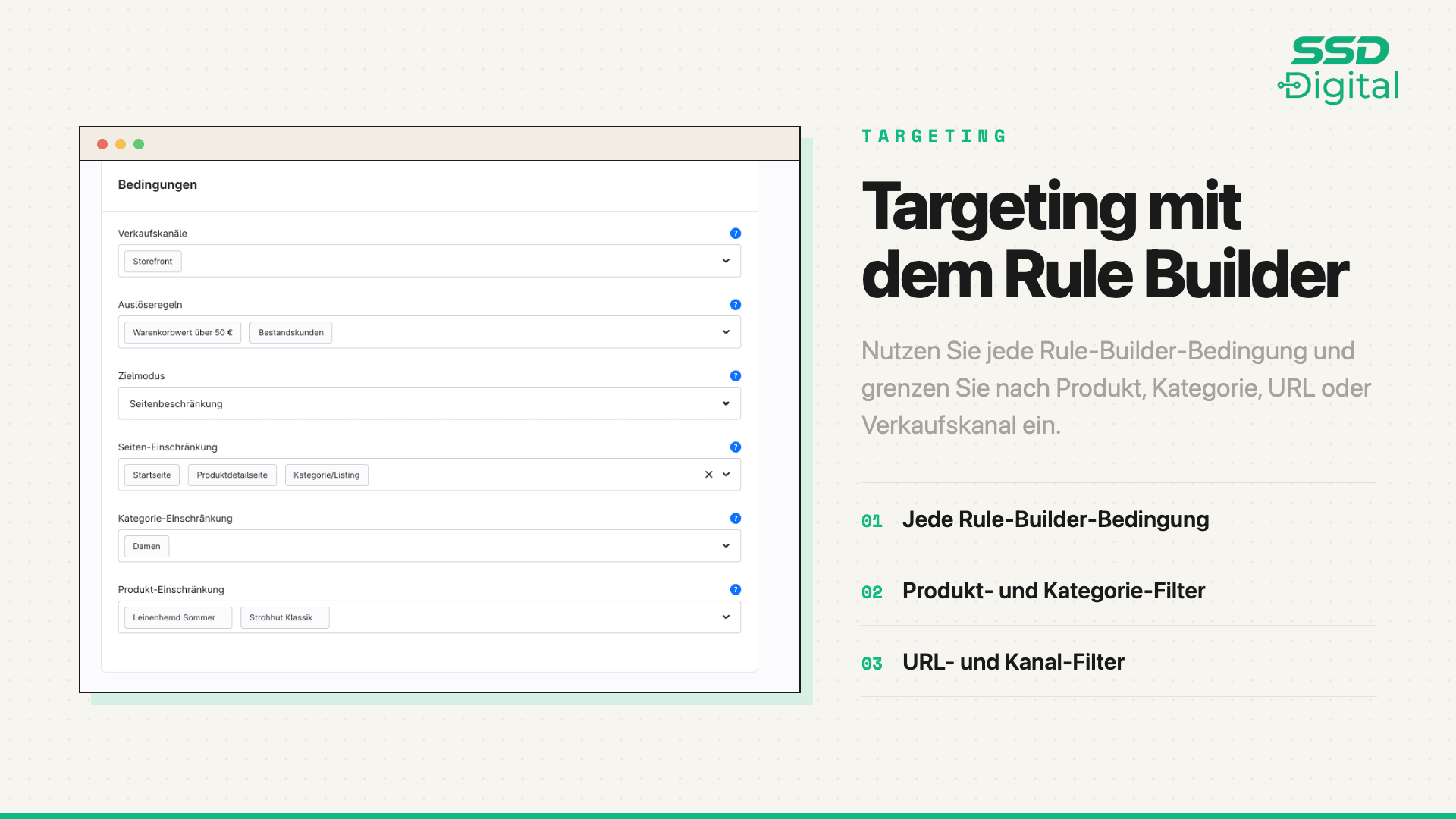The width and height of the screenshot is (1456, 819).
Task: Click the Verkaufskanäle field label
Action: 152,234
